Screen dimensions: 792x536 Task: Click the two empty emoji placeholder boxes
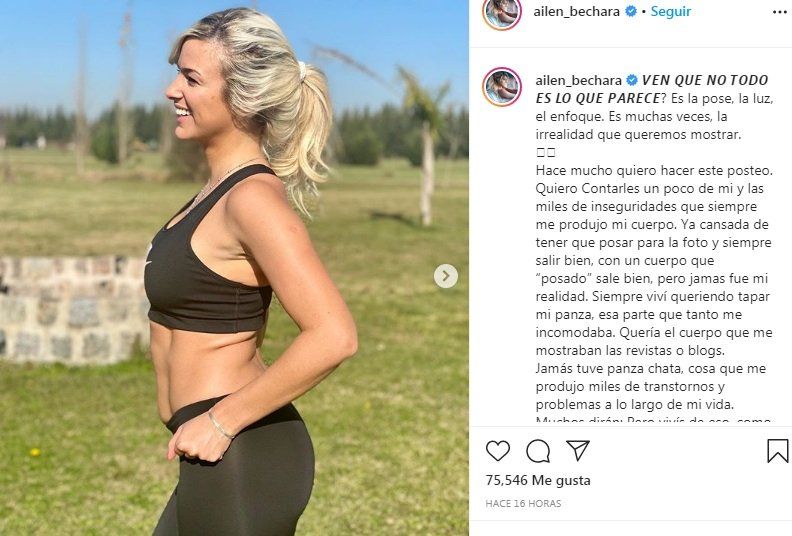tap(546, 153)
